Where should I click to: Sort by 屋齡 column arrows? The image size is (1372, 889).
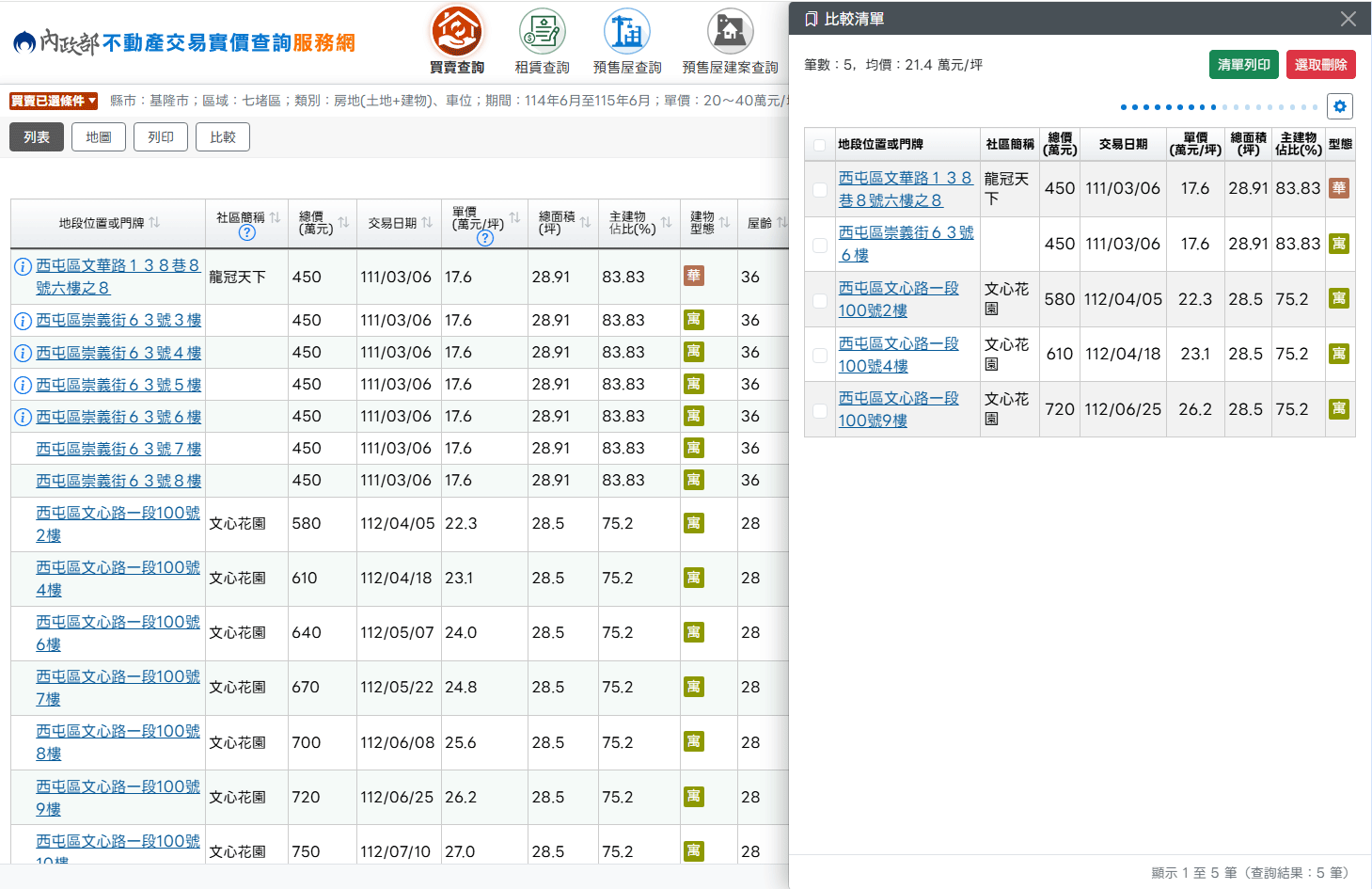(781, 223)
